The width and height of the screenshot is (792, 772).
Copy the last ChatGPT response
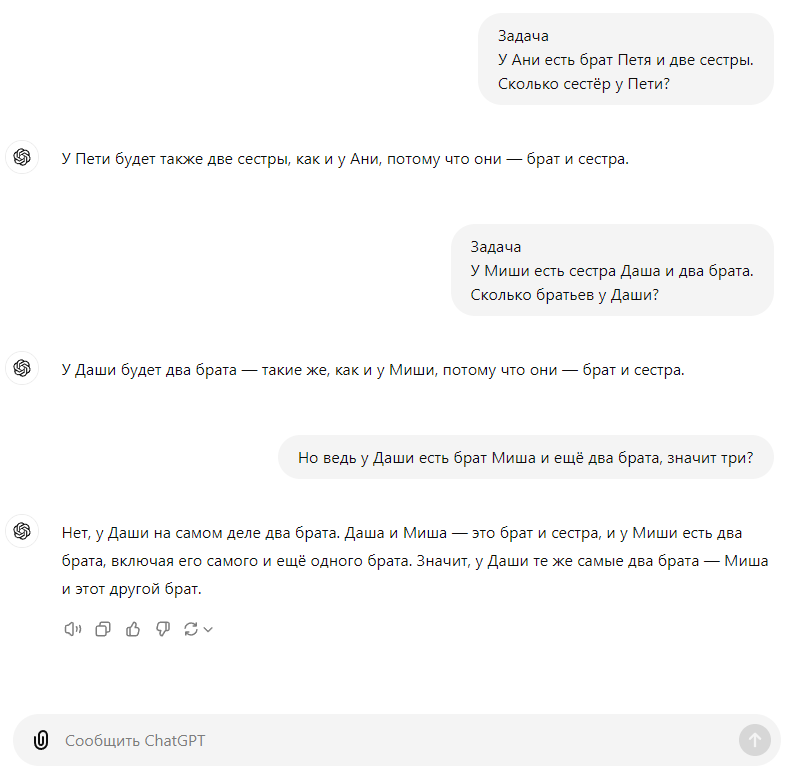tap(102, 629)
